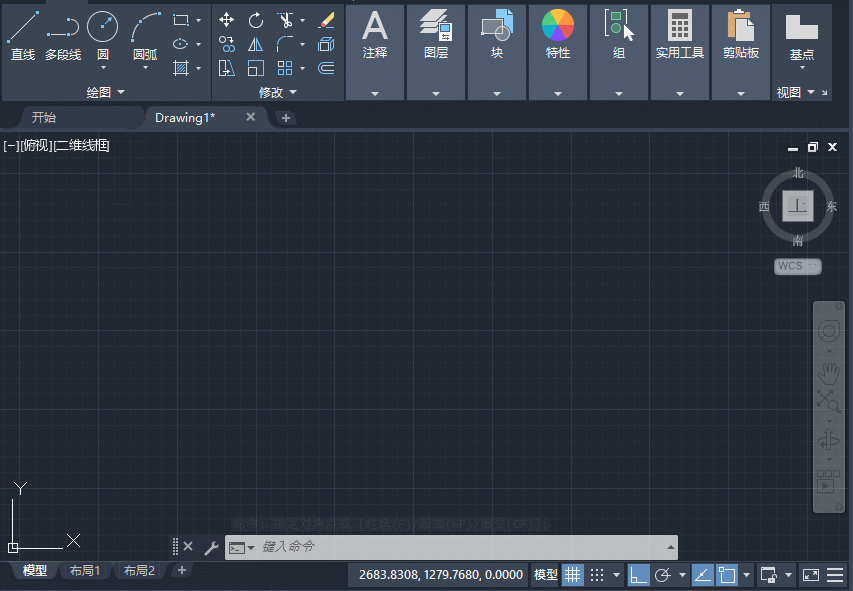Toggle ortho mode in status bar
This screenshot has height=591, width=853.
[x=638, y=575]
